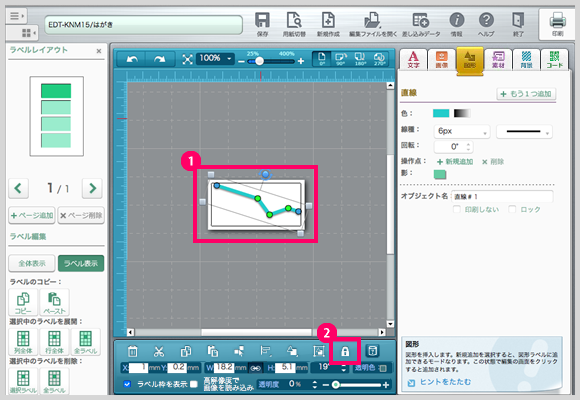Viewport: 580px width, 400px height.
Task: Select the 90° rotation view icon
Action: tap(340, 59)
